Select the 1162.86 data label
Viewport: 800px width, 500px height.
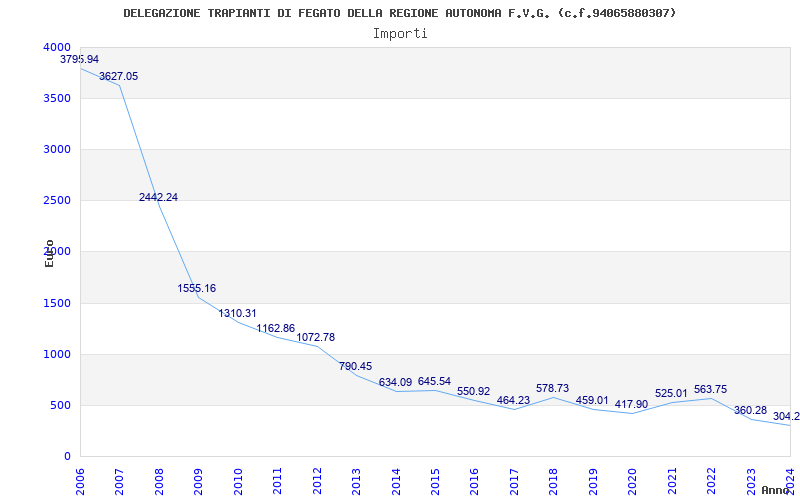click(x=276, y=329)
